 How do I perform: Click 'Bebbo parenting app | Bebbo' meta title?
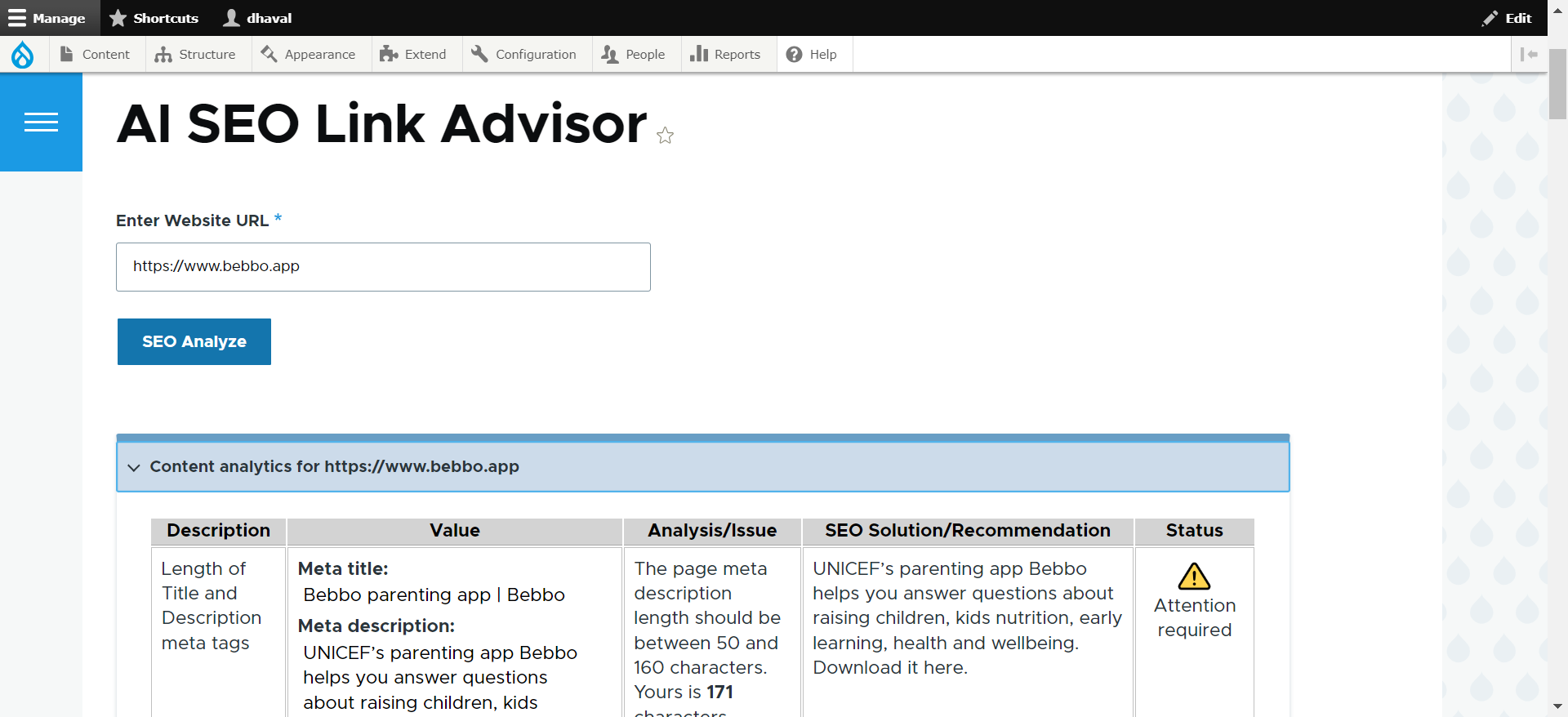[434, 595]
